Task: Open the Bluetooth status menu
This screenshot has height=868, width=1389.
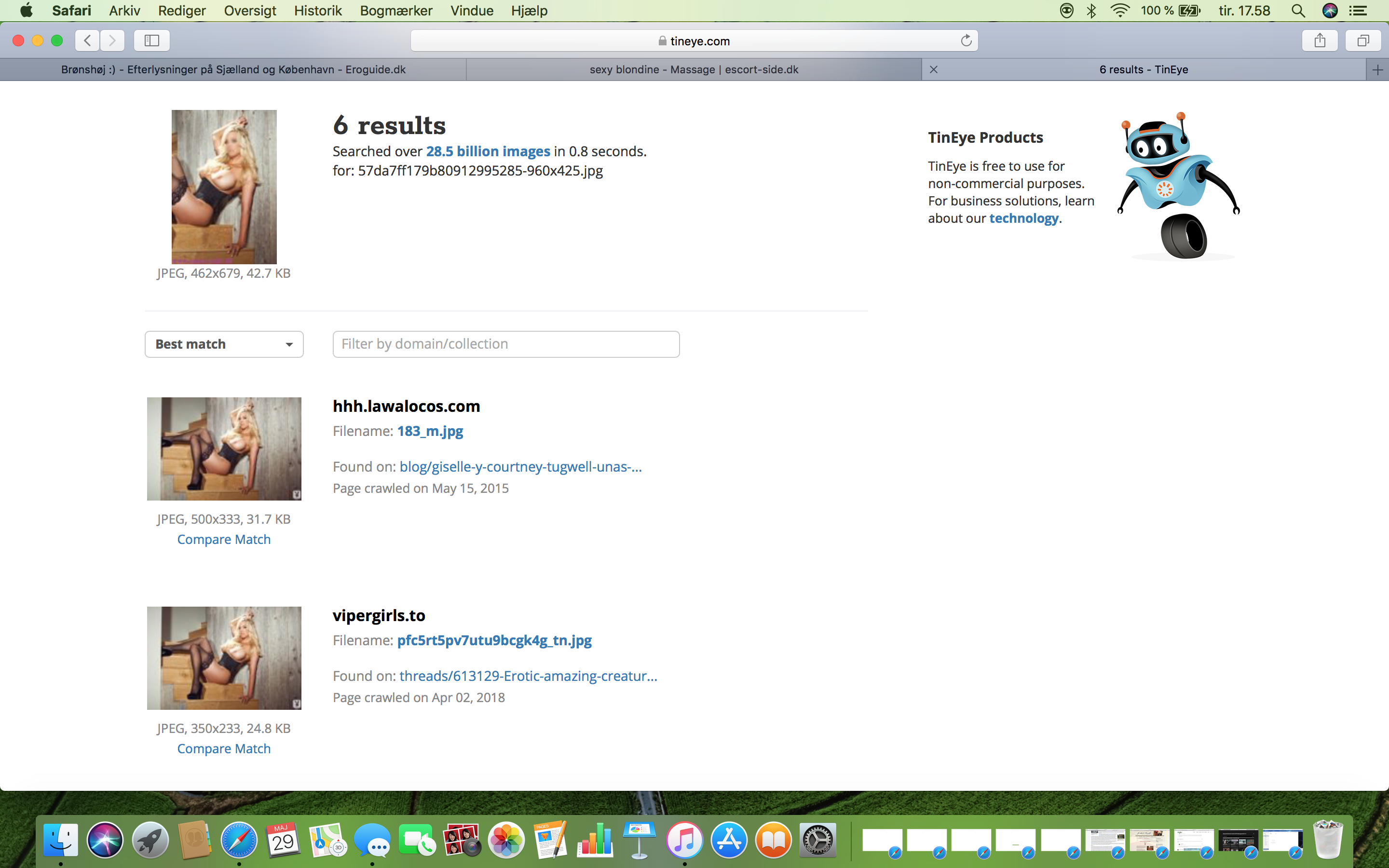Action: pyautogui.click(x=1091, y=10)
